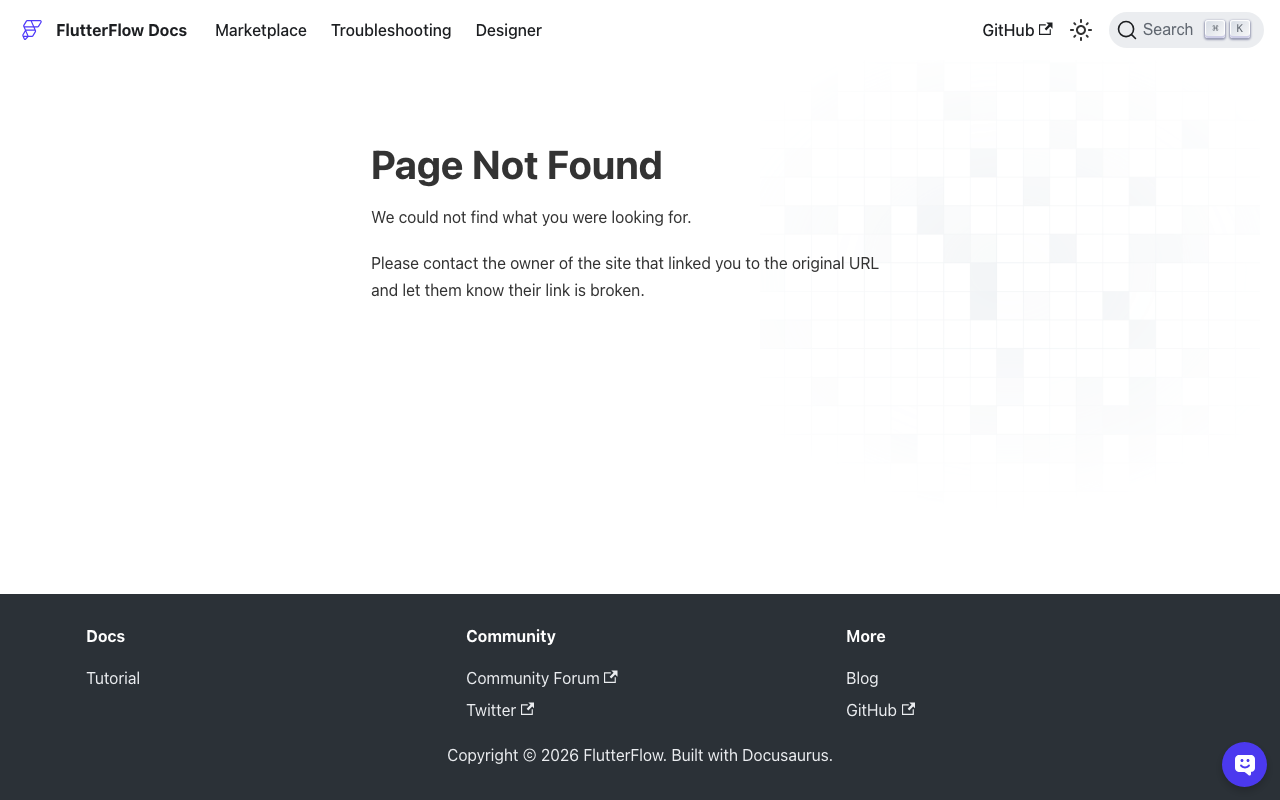Open the Blog link in the footer
1280x800 pixels.
862,678
